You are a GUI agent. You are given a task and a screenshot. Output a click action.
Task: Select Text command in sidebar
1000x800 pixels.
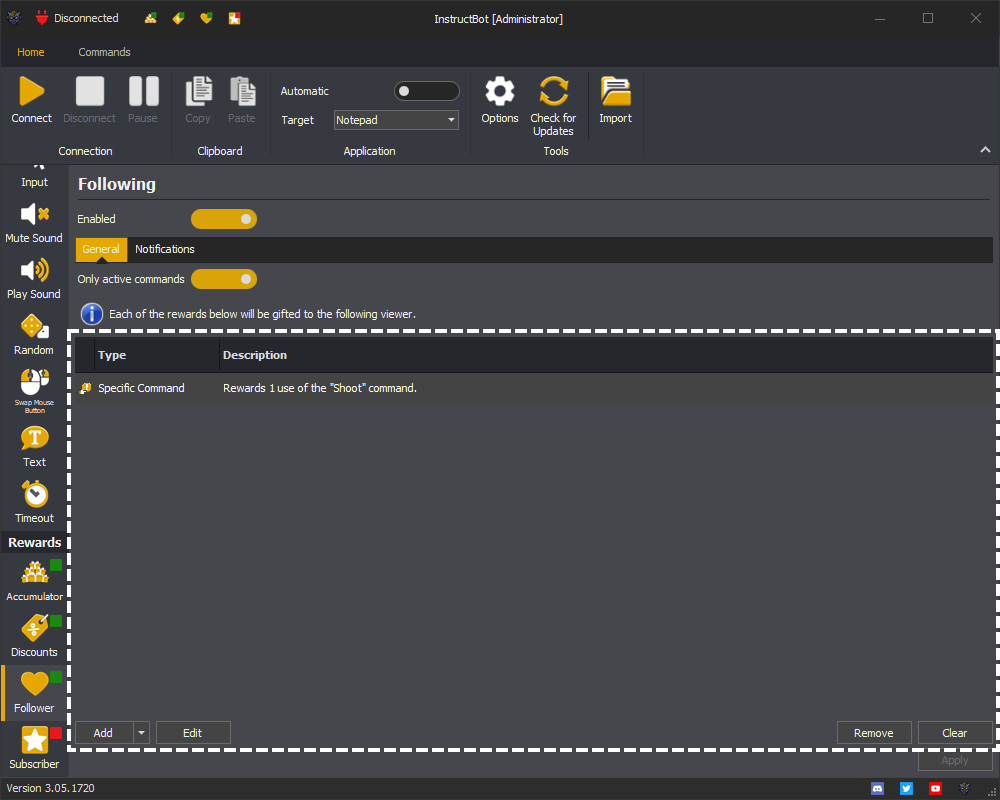34,448
